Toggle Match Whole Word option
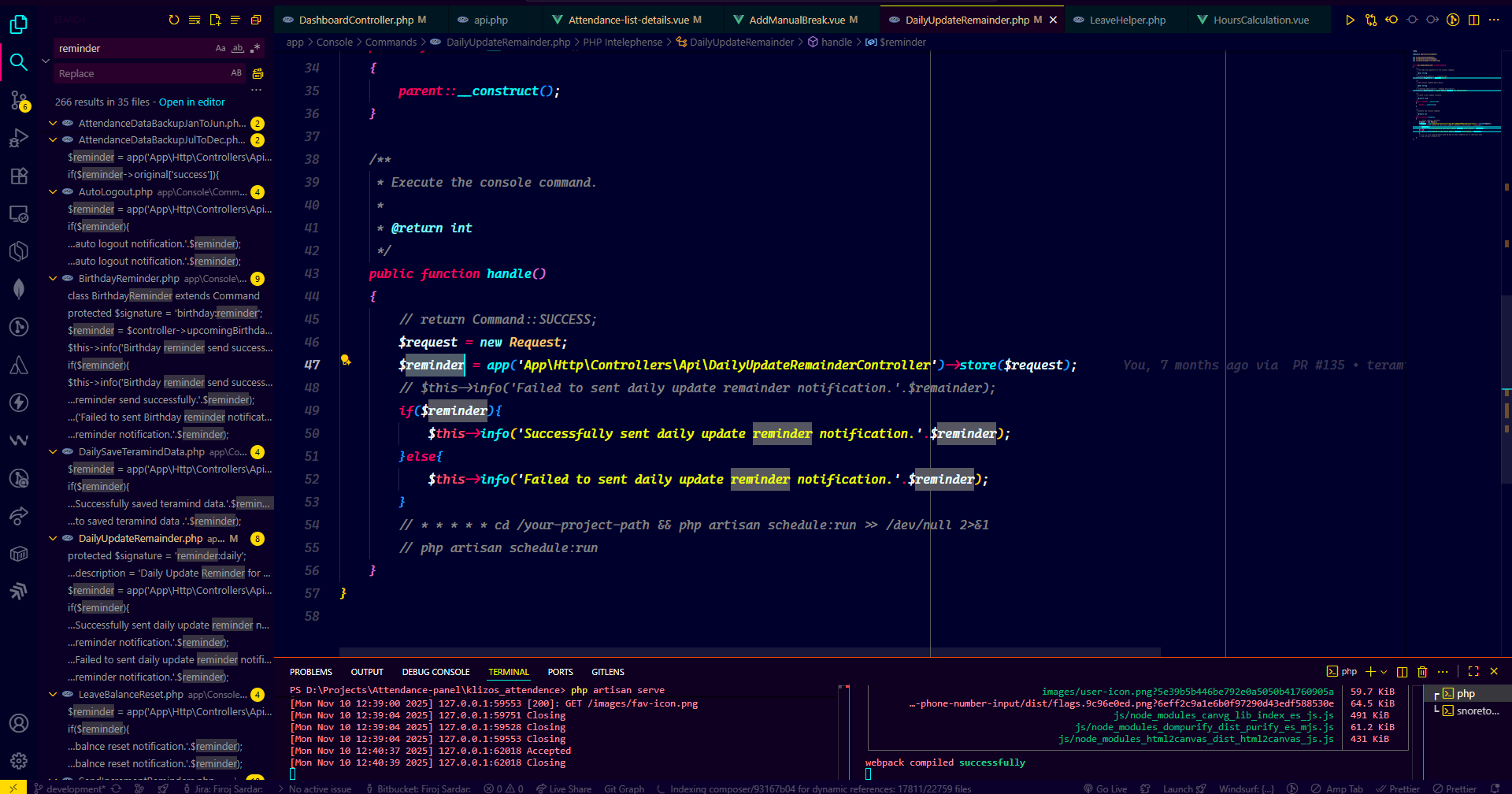The image size is (1512, 794). click(x=238, y=49)
